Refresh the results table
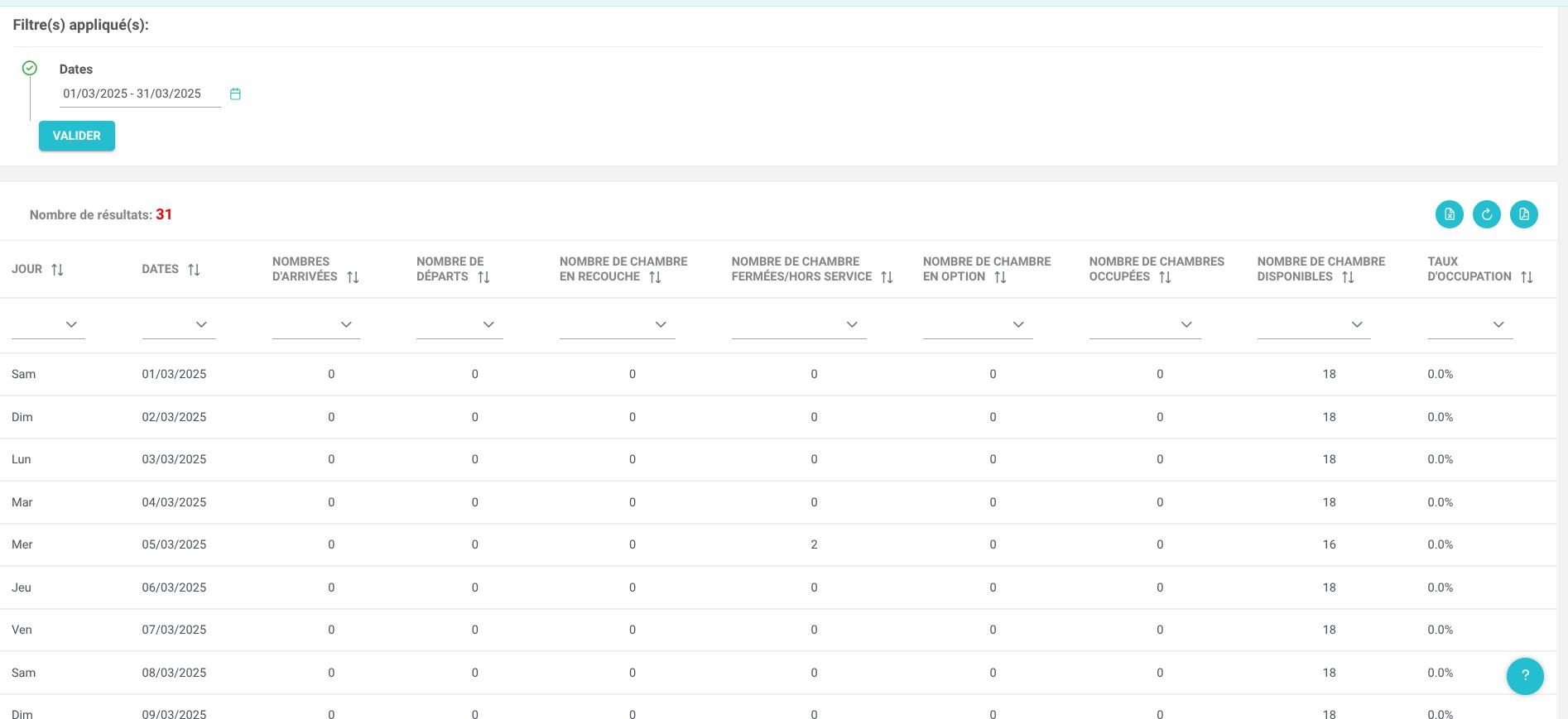The image size is (1568, 719). (1486, 214)
